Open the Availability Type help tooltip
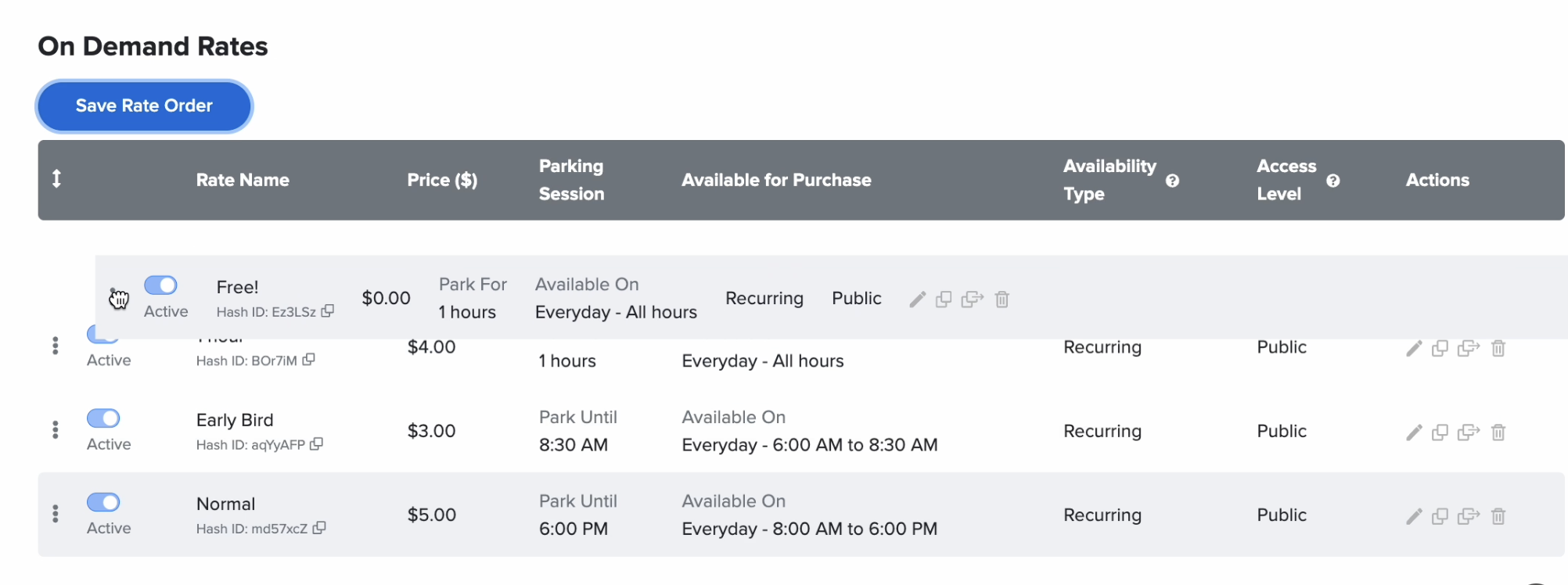Screen dimensions: 1568x585 tap(1172, 181)
